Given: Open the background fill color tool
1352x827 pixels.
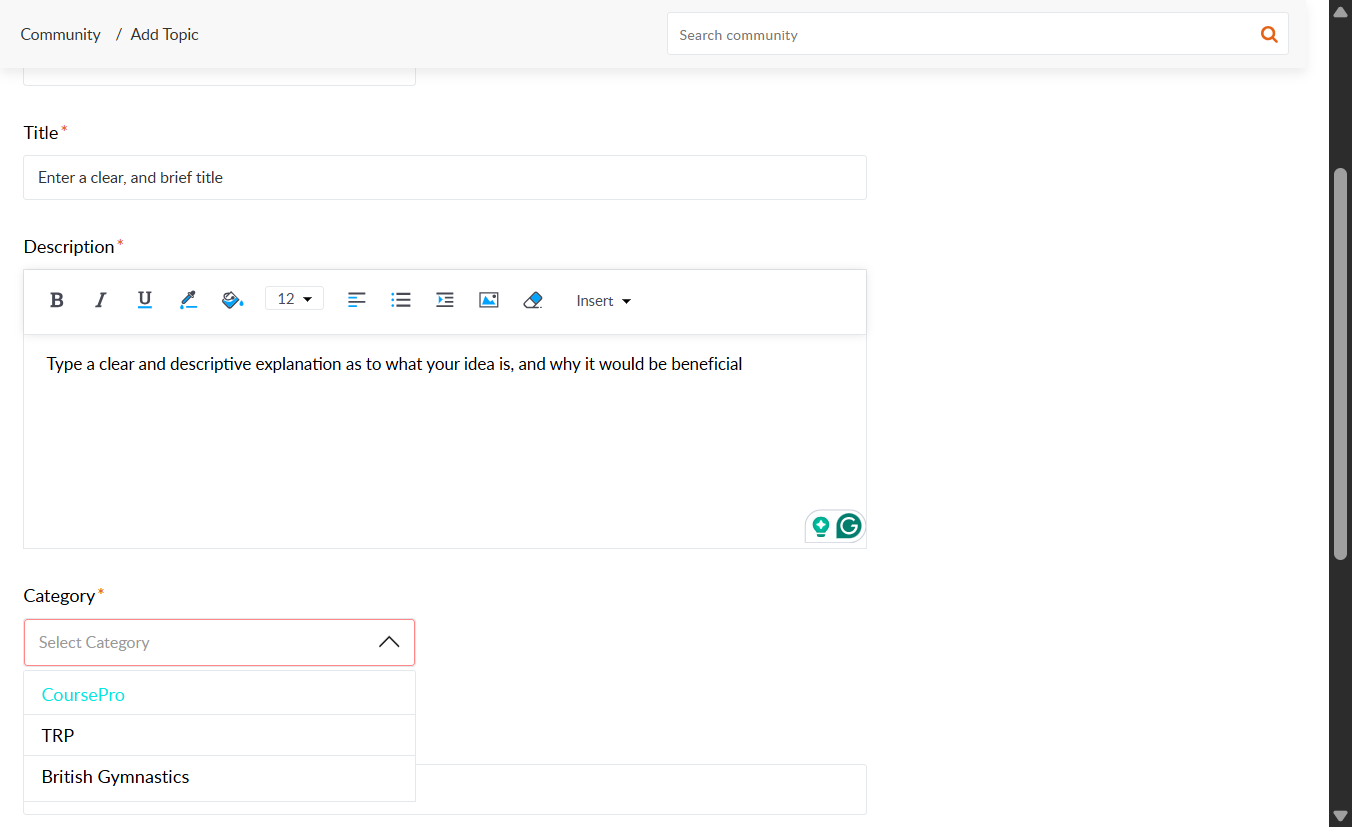Looking at the screenshot, I should (232, 300).
